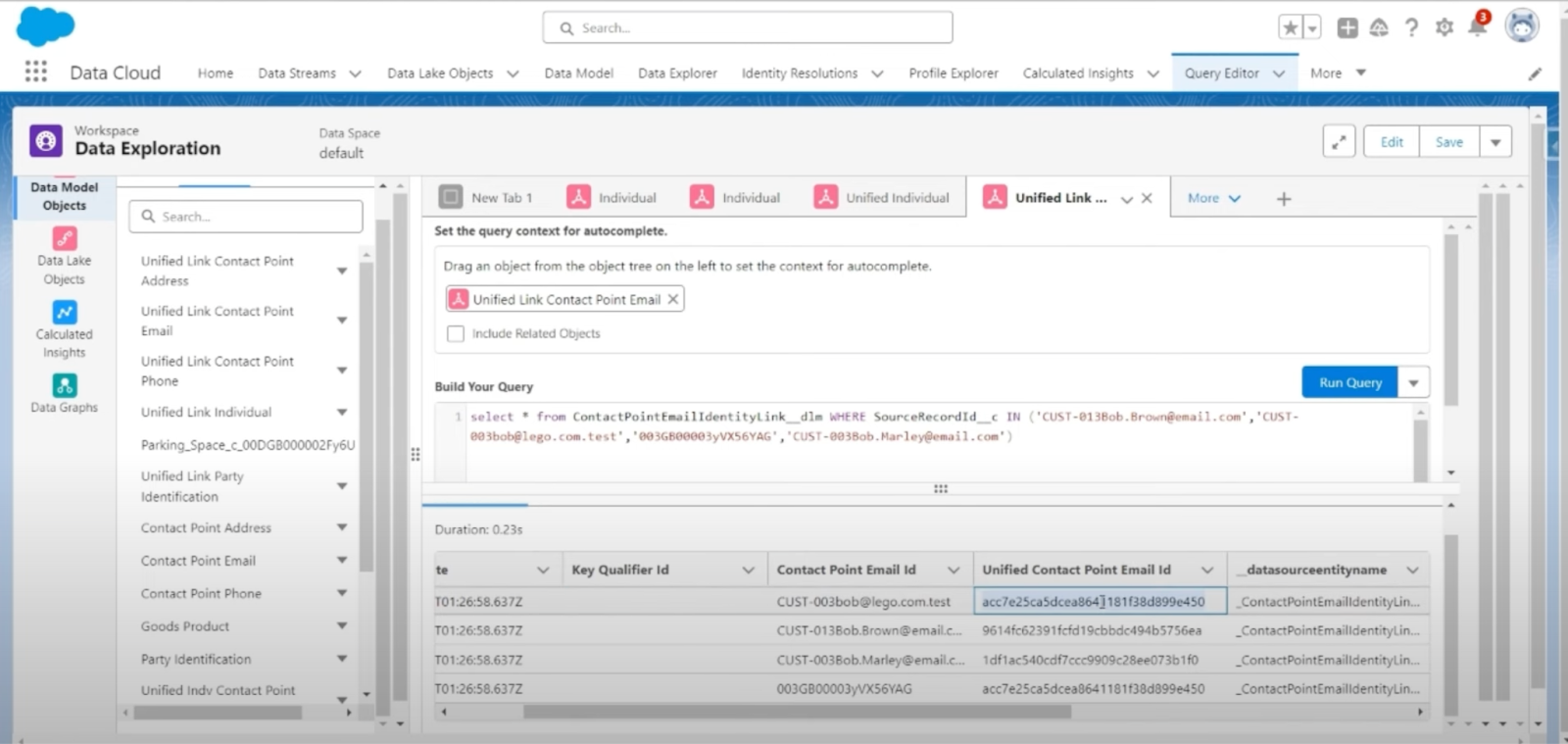Image resolution: width=1568 pixels, height=744 pixels.
Task: Click the object panel splitter handle
Action: point(416,454)
